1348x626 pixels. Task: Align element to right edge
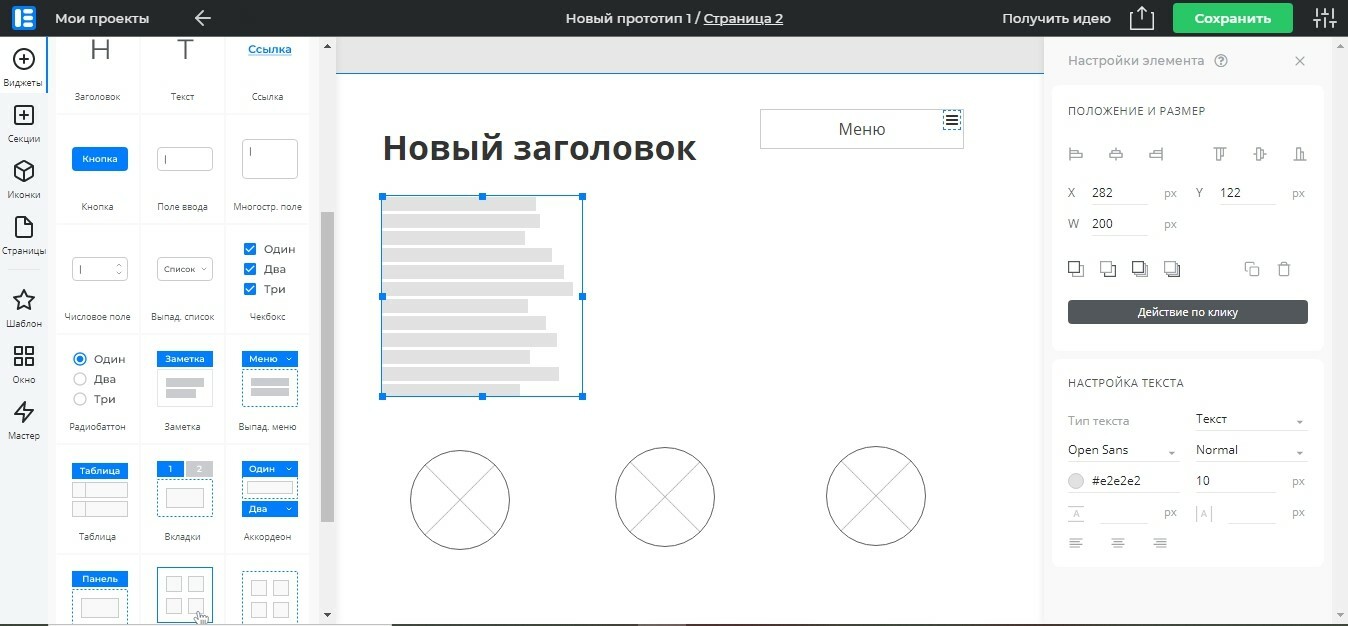pyautogui.click(x=1156, y=154)
